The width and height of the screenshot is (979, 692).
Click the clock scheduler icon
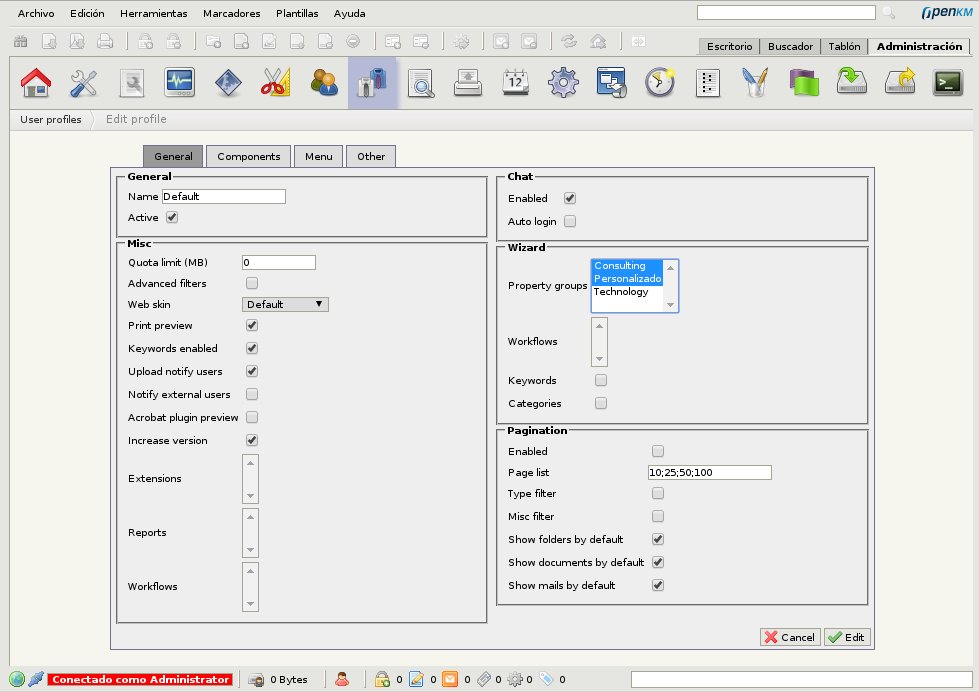point(659,83)
